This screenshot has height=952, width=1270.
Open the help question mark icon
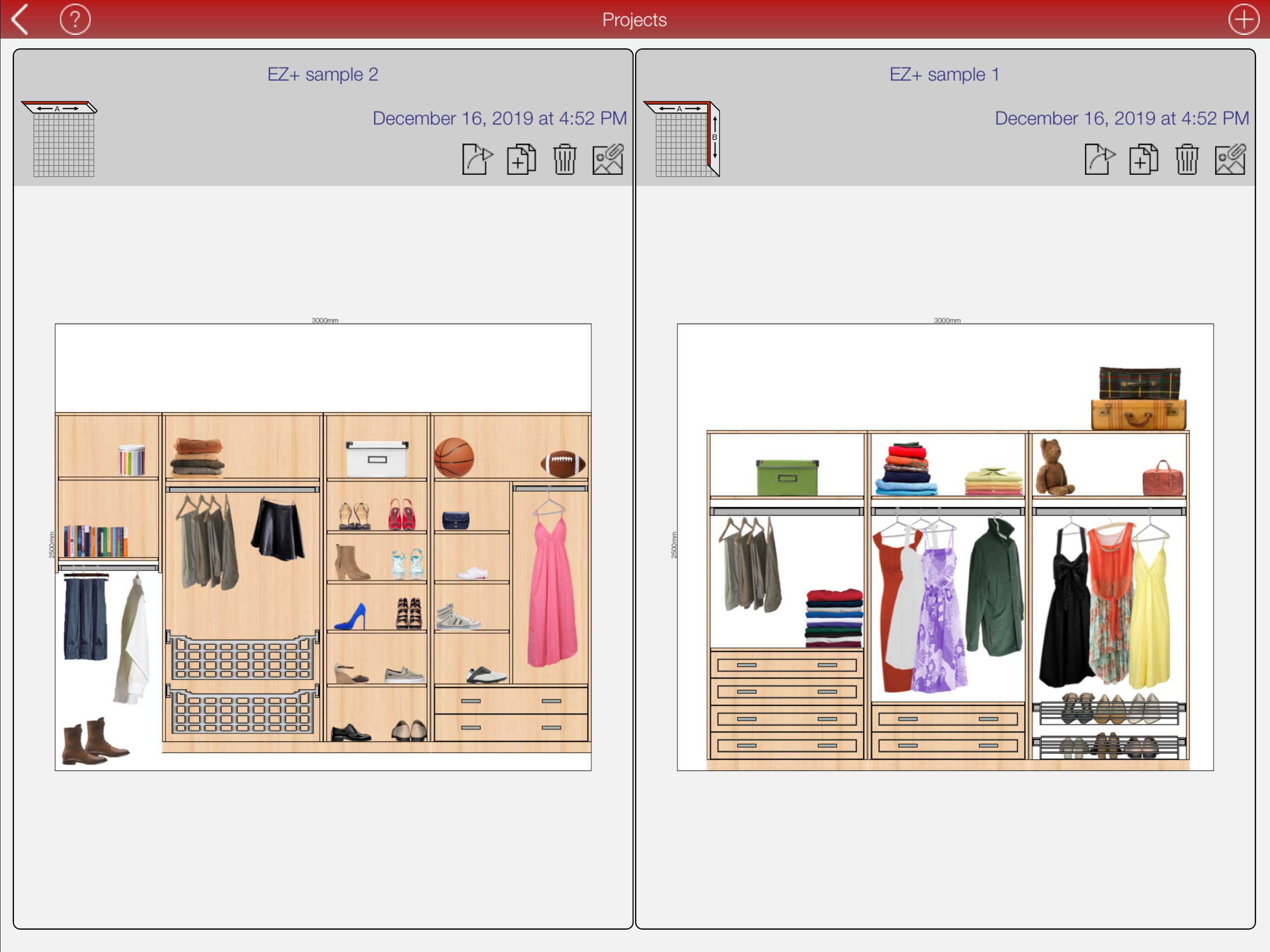click(x=75, y=20)
